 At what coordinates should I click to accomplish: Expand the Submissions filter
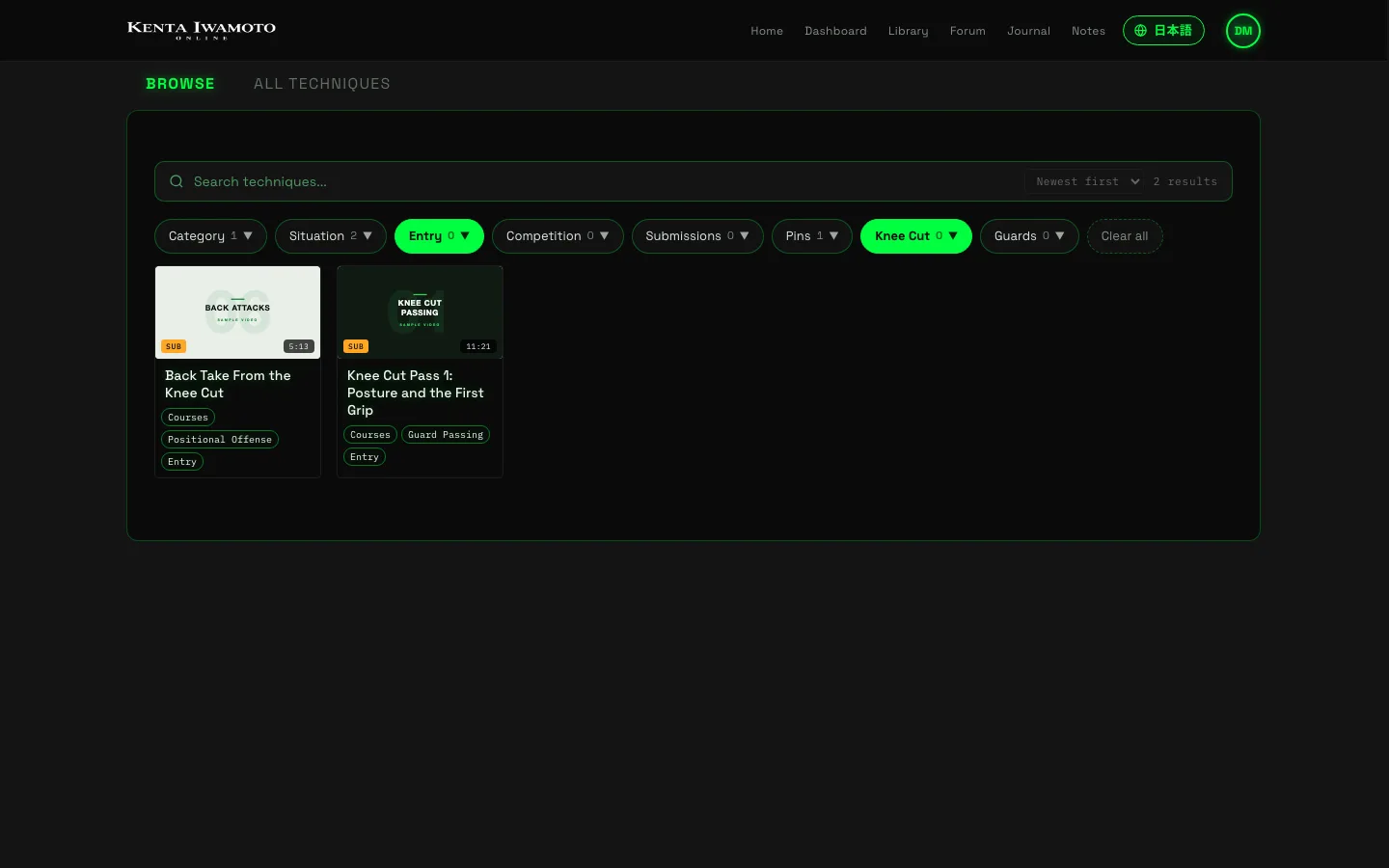[697, 236]
